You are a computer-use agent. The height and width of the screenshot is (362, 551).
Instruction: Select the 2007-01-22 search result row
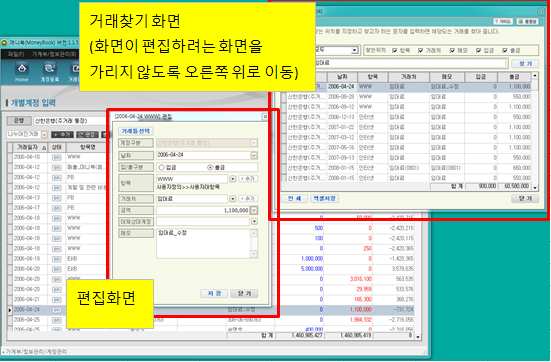tap(406, 127)
